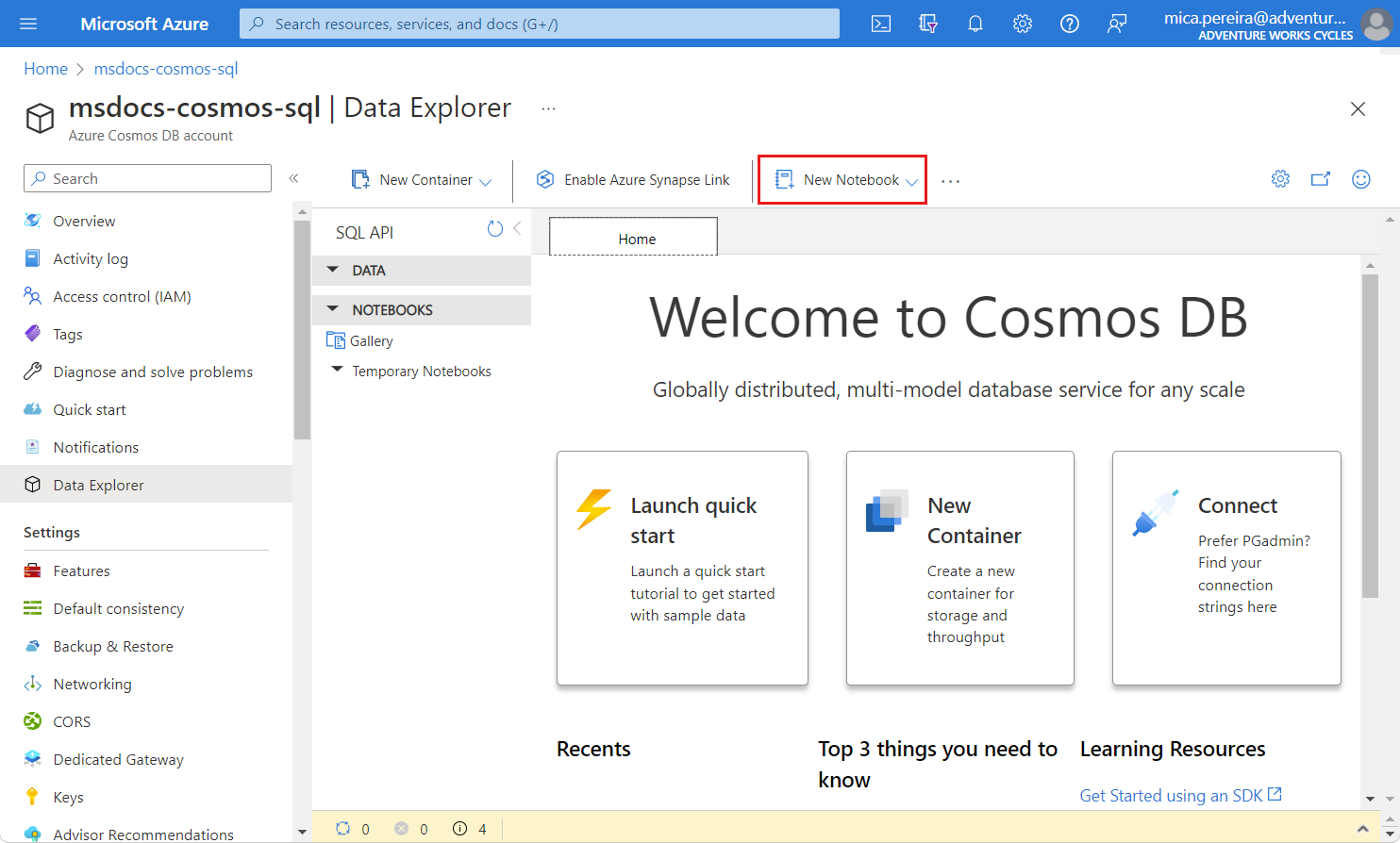Viewport: 1400px width, 843px height.
Task: Click the welcome page scrollbar thumb
Action: 1371,436
